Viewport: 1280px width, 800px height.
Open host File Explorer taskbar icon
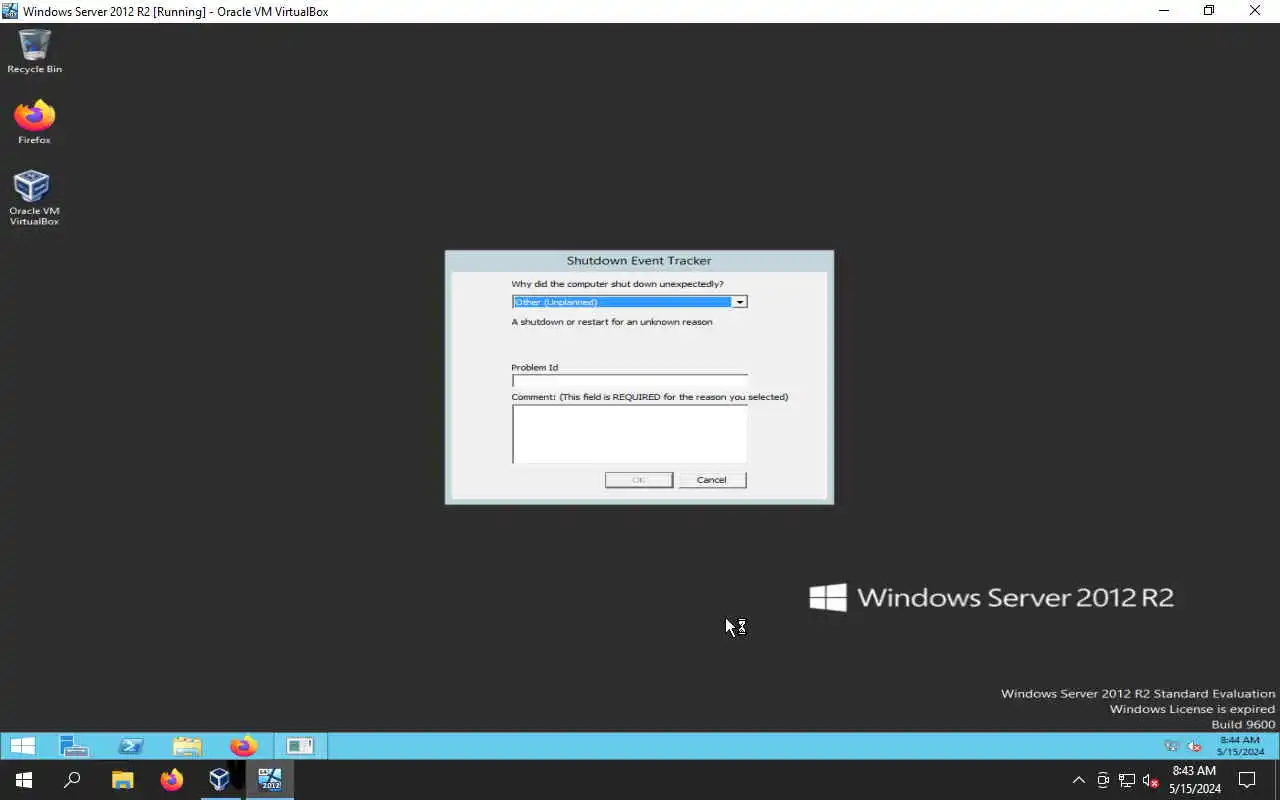click(x=122, y=780)
